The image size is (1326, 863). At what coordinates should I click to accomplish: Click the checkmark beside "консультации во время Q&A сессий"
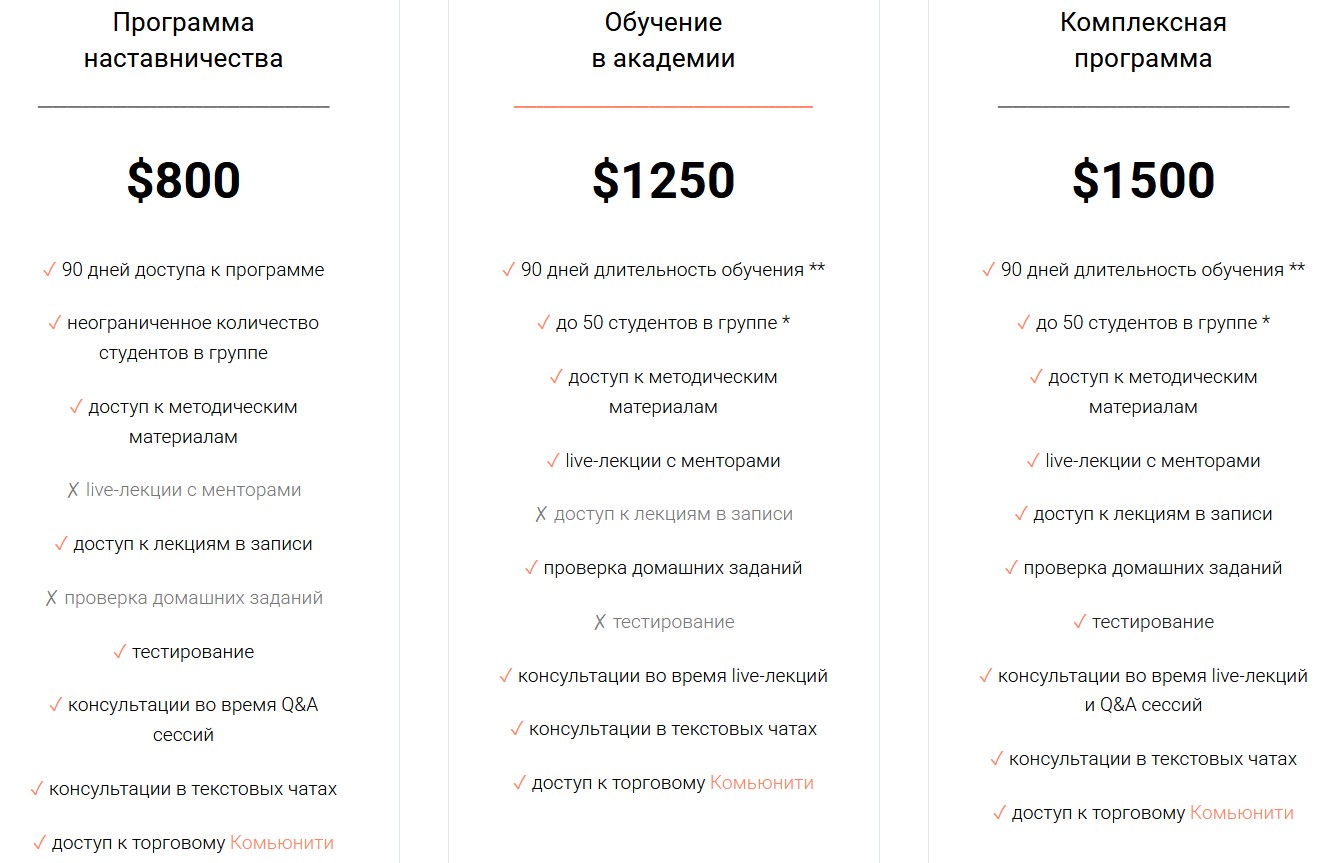click(56, 705)
